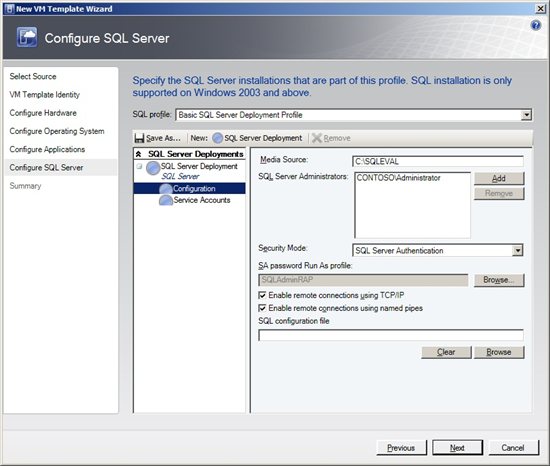Open the SQL profile dropdown

[526, 115]
